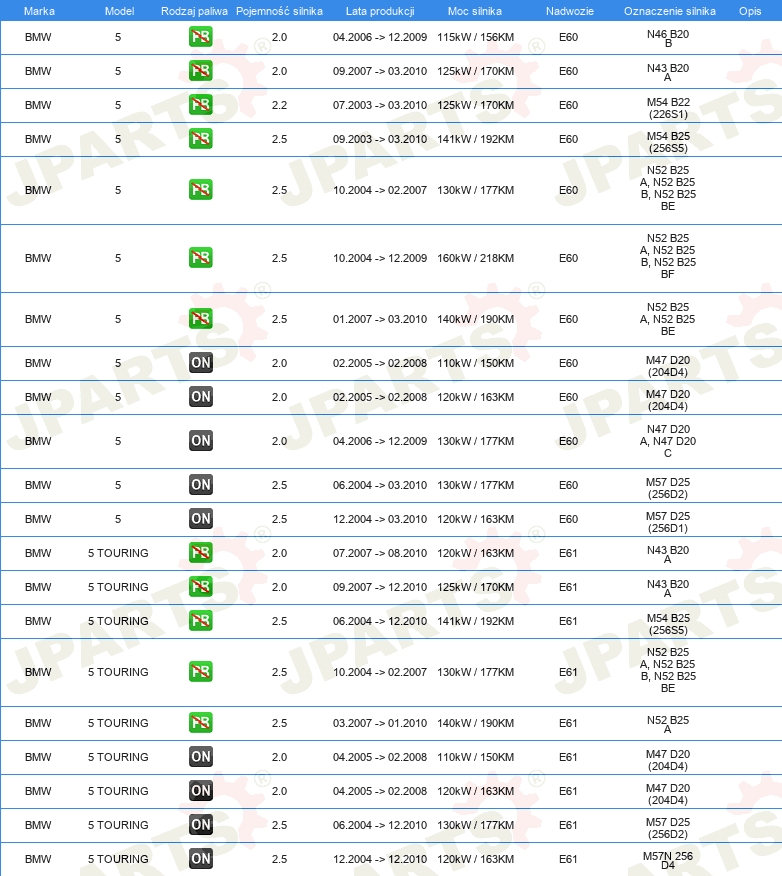Click diesel ON icon in E61 110kW / 150KM row
The width and height of the screenshot is (782, 876).
pos(201,756)
